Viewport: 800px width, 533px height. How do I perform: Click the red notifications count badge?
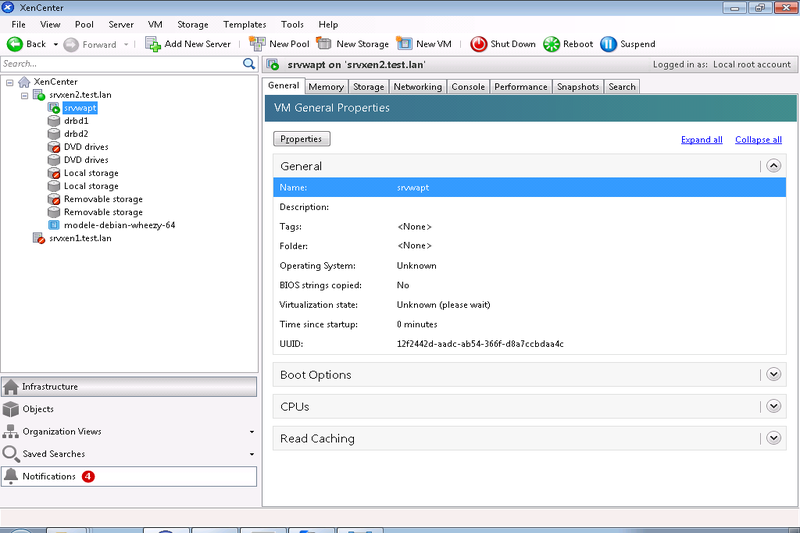coord(88,476)
